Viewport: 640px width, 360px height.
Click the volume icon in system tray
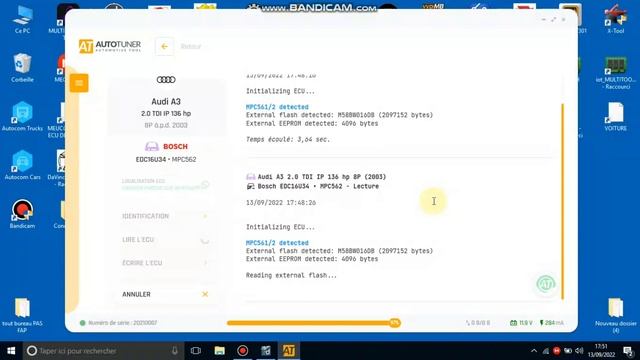pos(579,351)
